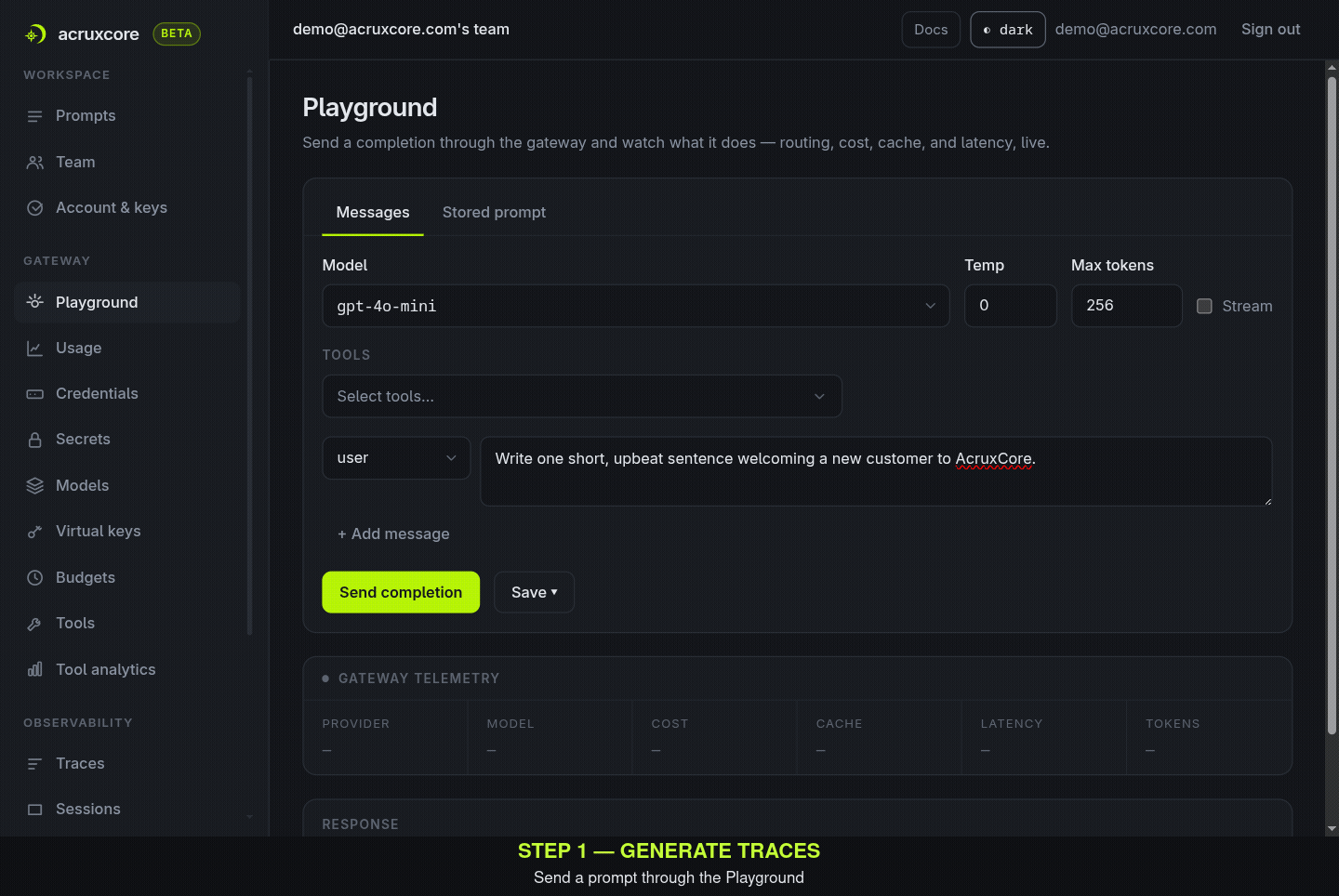Open Sessions in sidebar
The image size is (1339, 896).
click(x=127, y=810)
